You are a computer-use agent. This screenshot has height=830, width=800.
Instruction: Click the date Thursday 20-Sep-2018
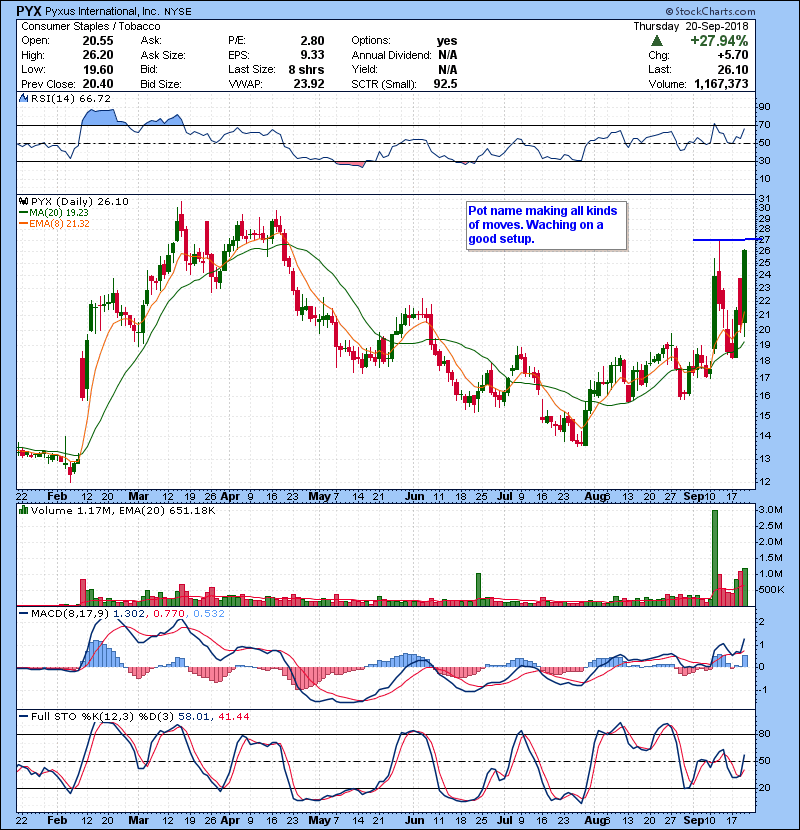coord(691,26)
